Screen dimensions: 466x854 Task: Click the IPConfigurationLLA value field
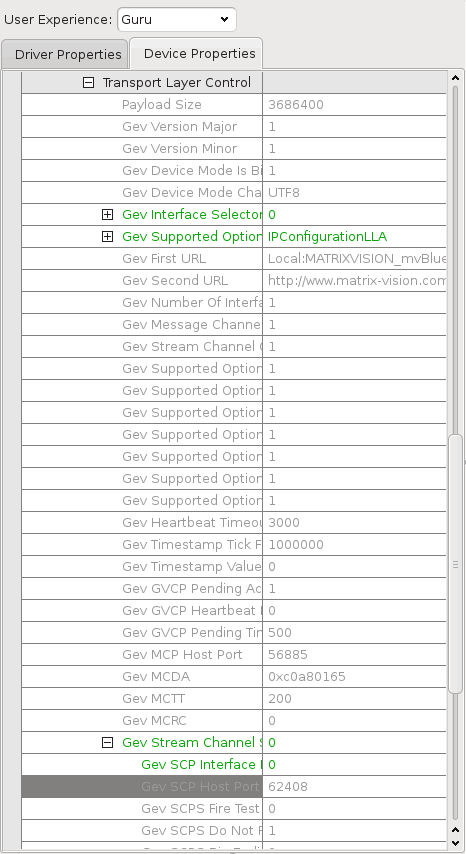pyautogui.click(x=354, y=236)
